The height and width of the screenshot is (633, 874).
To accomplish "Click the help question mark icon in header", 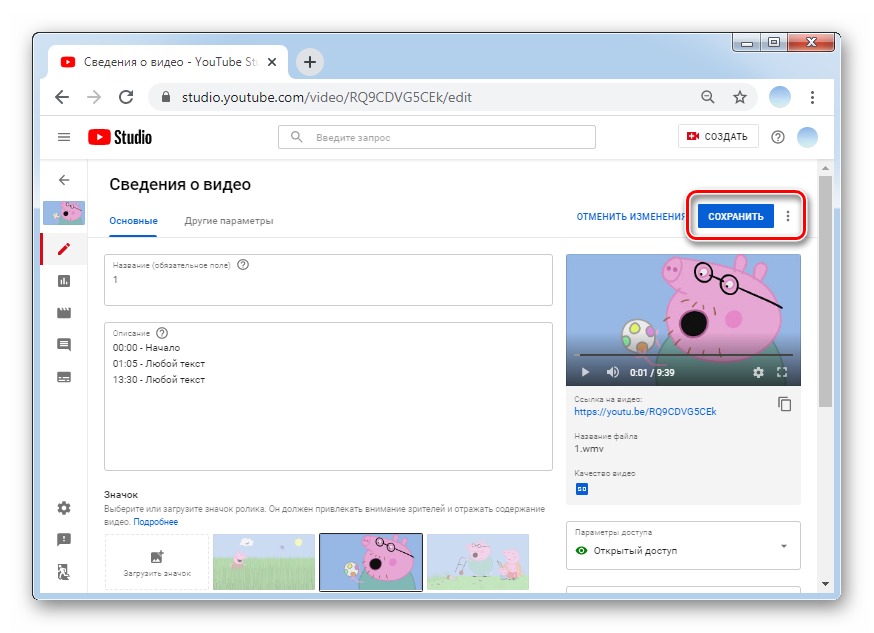I will click(x=778, y=137).
